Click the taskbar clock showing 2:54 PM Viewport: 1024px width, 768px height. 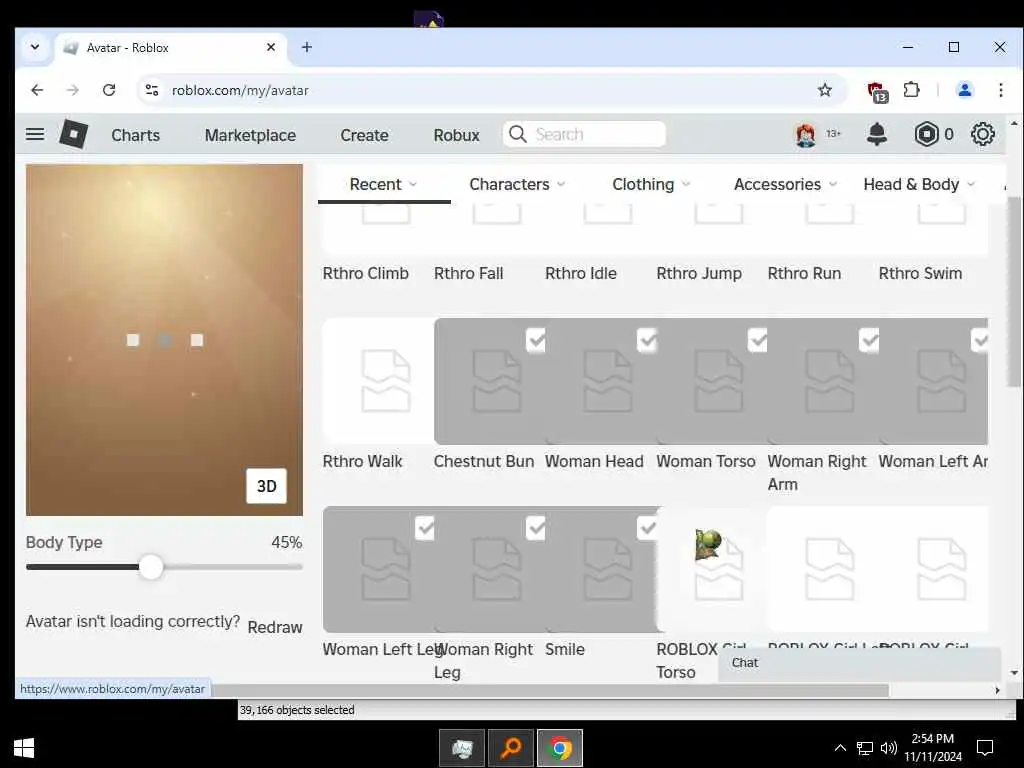click(933, 748)
